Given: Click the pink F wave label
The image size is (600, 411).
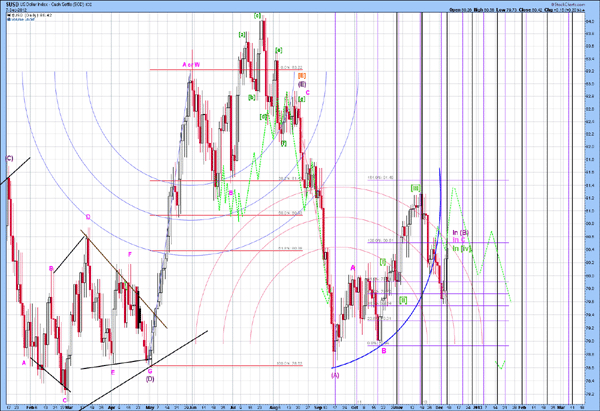Looking at the screenshot, I should (130, 254).
